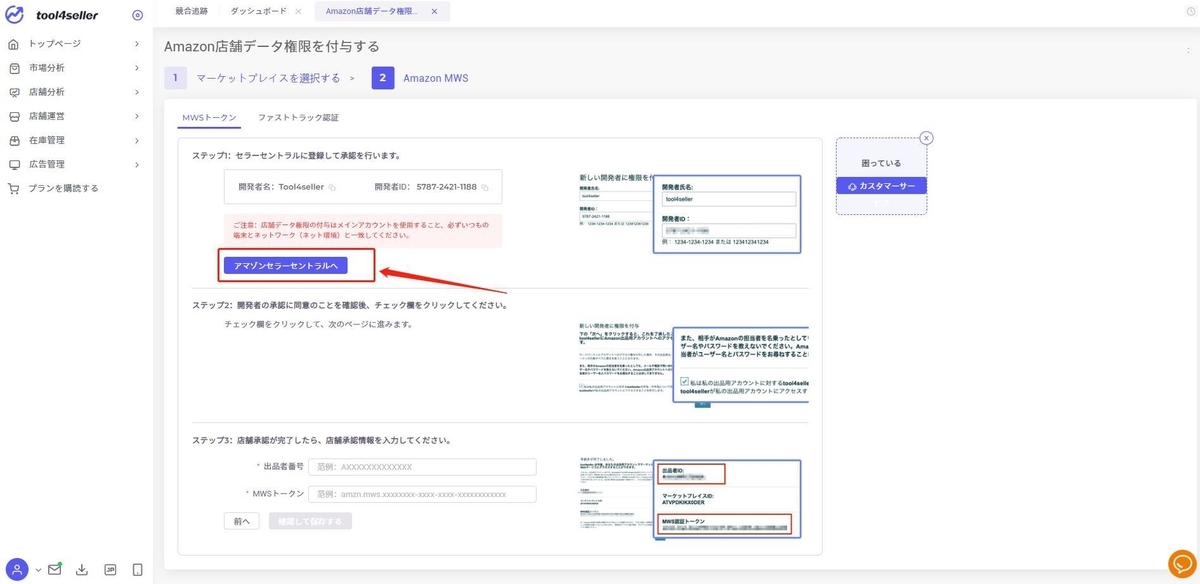Close the Amazon店舗データ権限 tab
This screenshot has height=584, width=1200.
433,11
